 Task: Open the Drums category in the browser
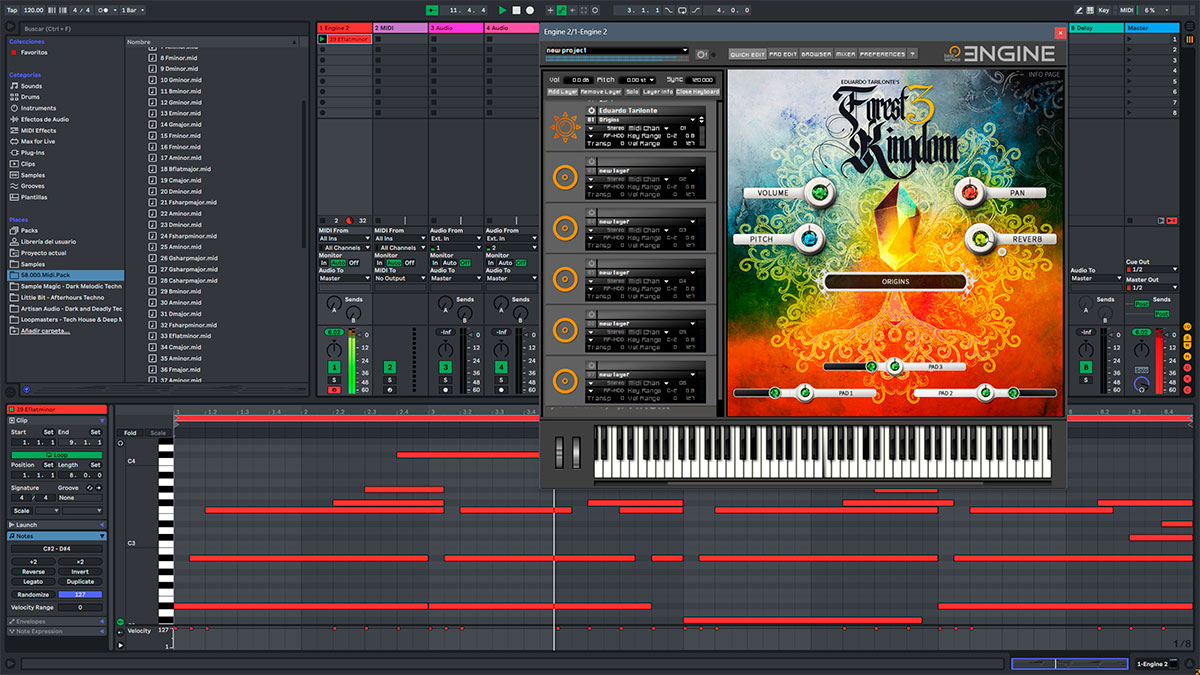click(31, 97)
